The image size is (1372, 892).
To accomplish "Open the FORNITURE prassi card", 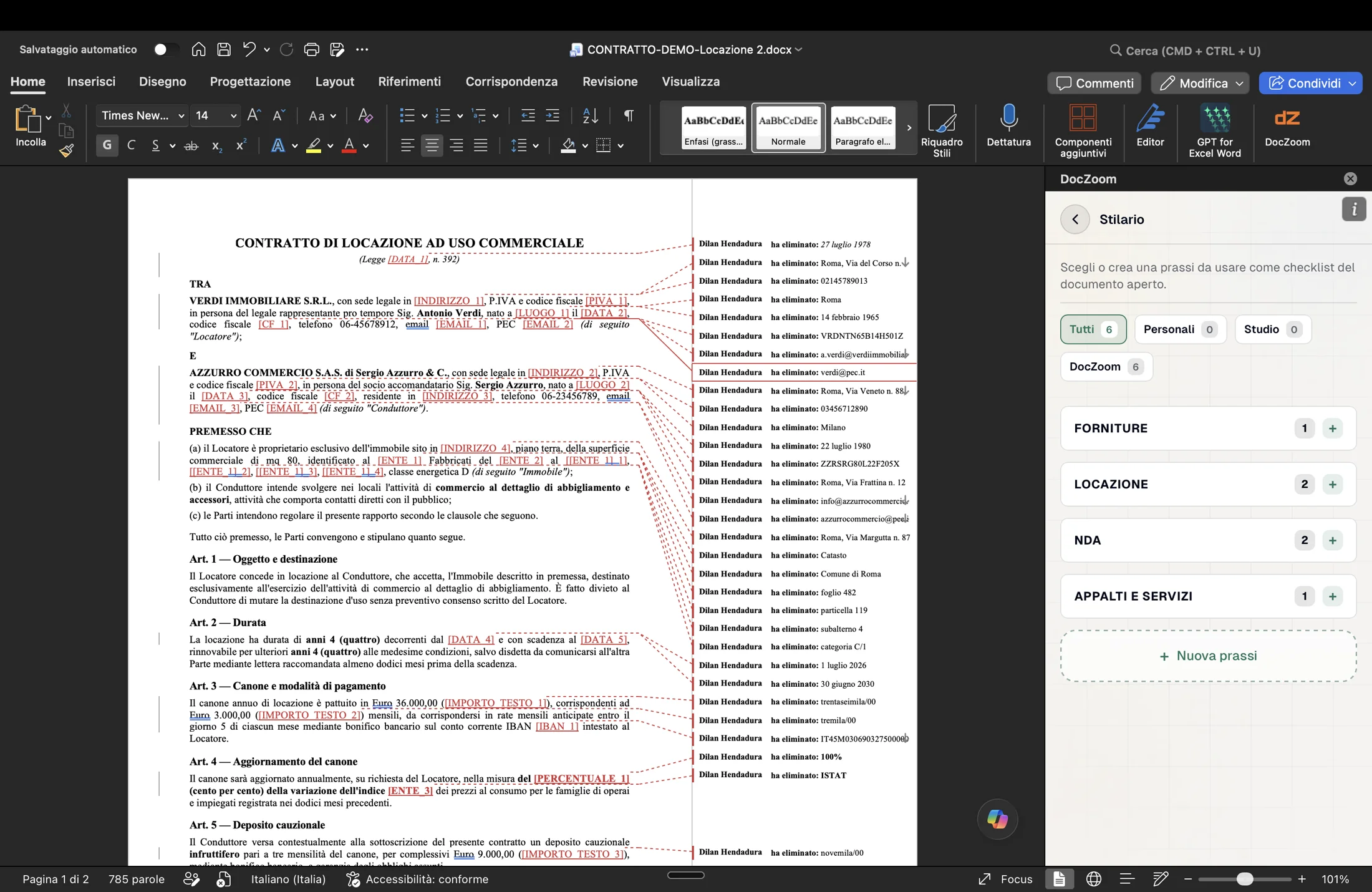I will [1208, 429].
